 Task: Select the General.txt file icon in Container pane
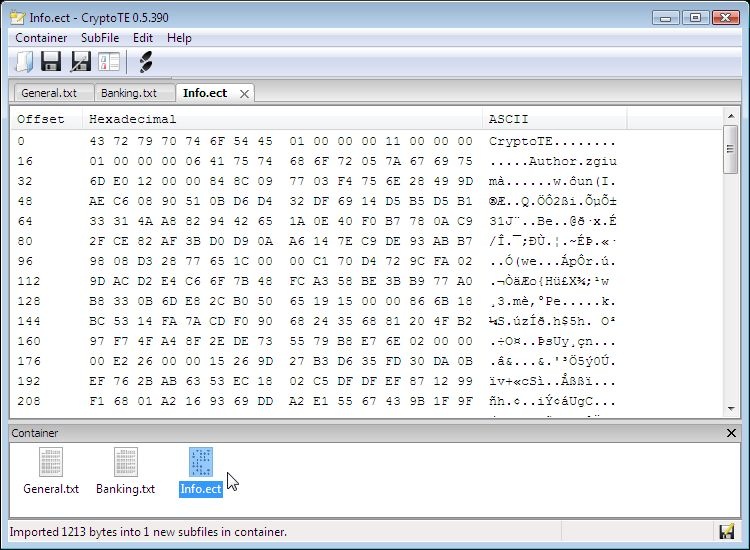[x=51, y=462]
